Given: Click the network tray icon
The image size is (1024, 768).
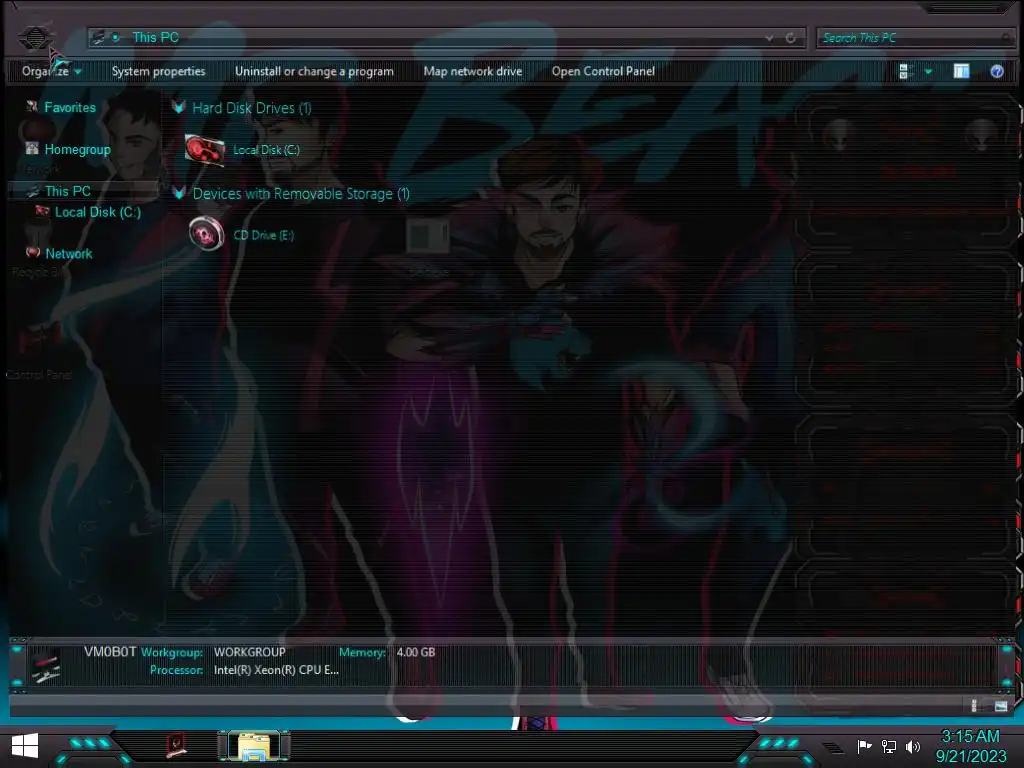Looking at the screenshot, I should coord(889,746).
